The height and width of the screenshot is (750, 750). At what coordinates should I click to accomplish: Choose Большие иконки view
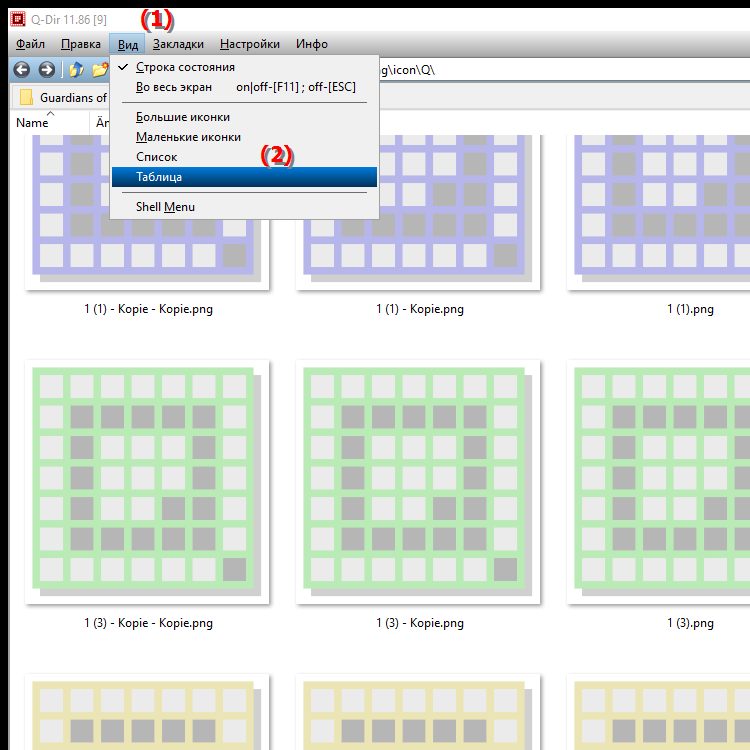coord(244,117)
